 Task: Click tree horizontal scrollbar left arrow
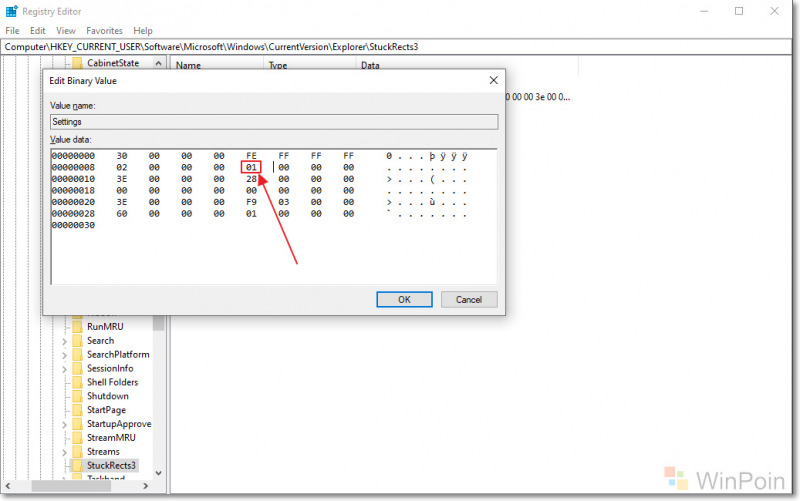[8, 486]
